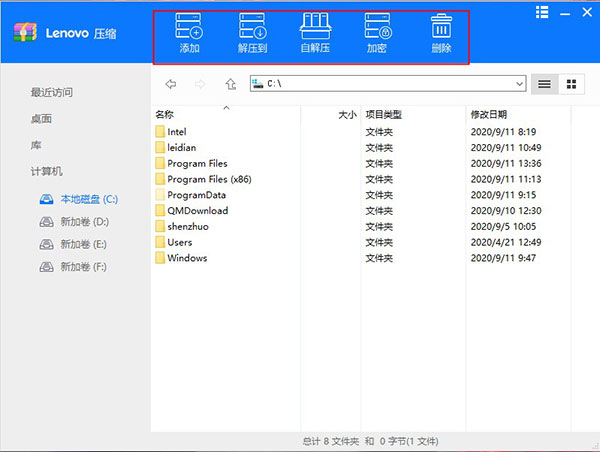This screenshot has width=600, height=452.
Task: Sort by 名称 column header
Action: 165,114
